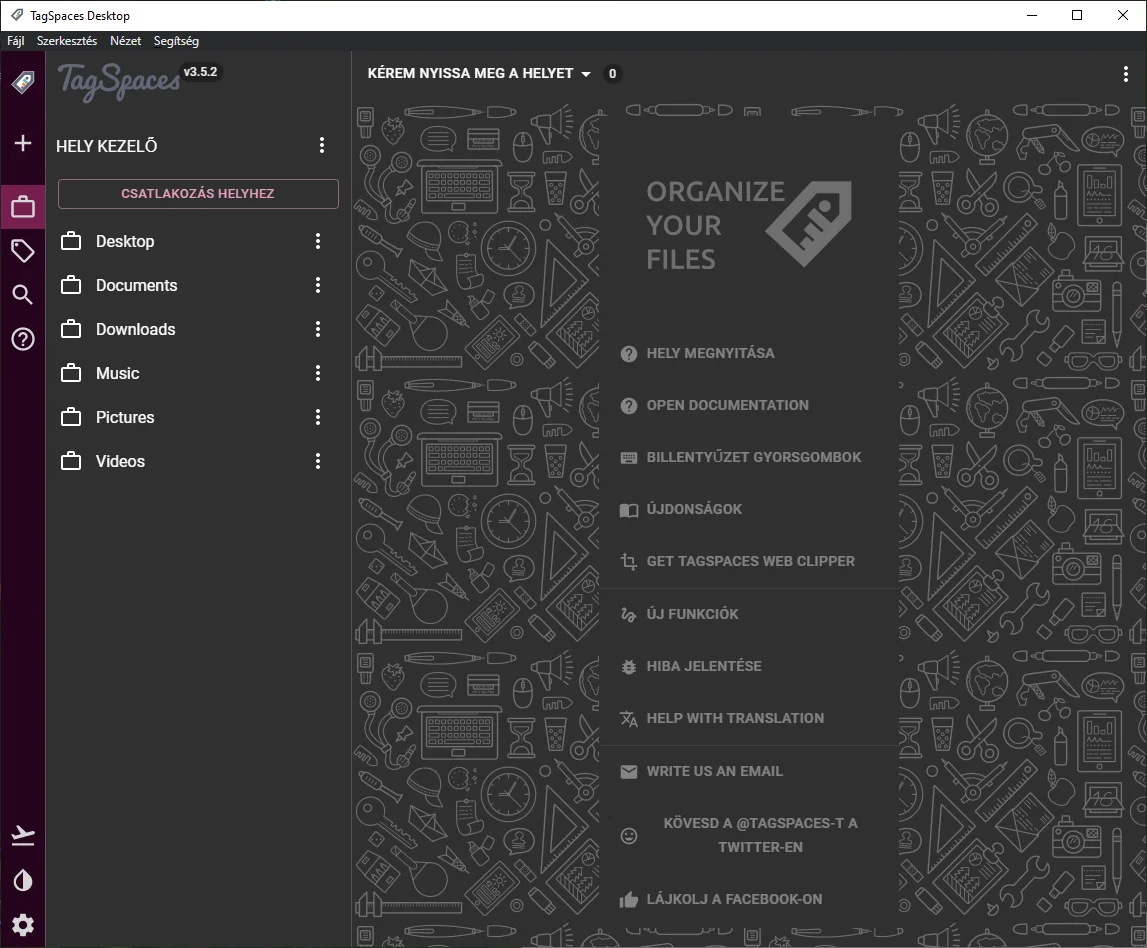
Task: Click the Desktop briefcase icon
Action: (71, 241)
